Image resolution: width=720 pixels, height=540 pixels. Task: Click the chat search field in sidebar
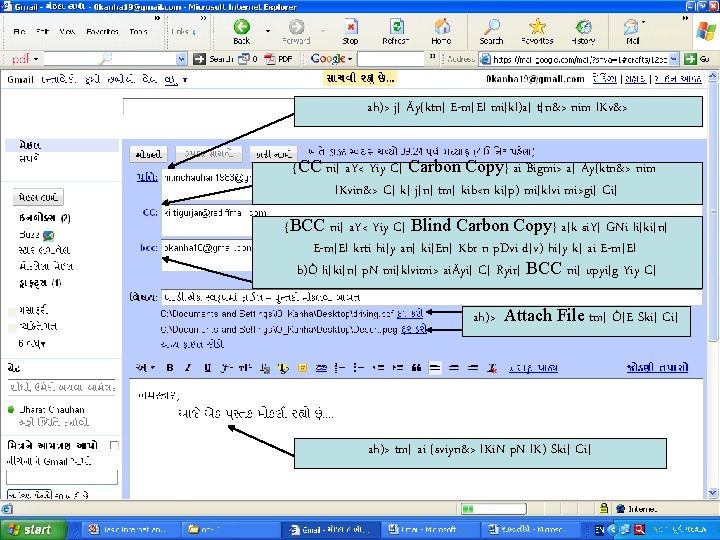[61, 387]
